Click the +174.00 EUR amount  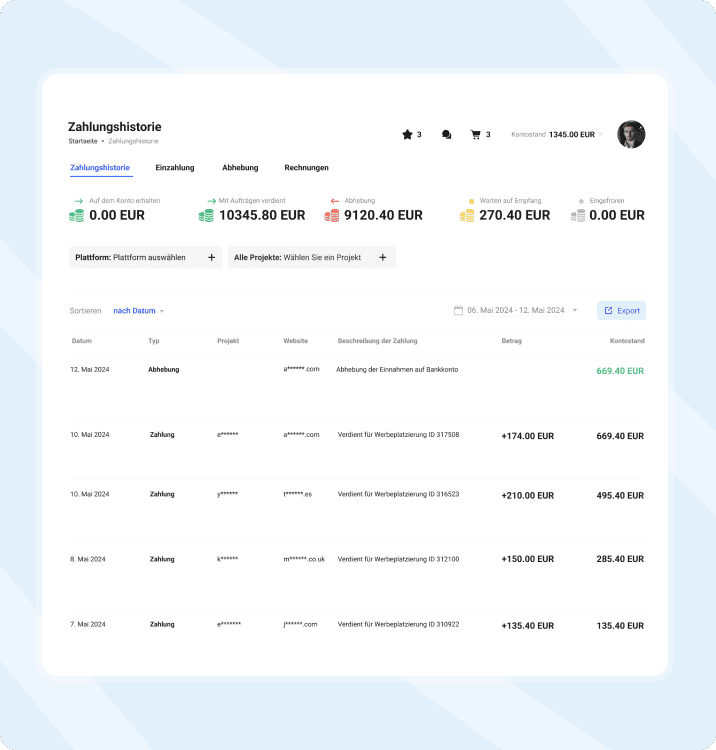(528, 436)
